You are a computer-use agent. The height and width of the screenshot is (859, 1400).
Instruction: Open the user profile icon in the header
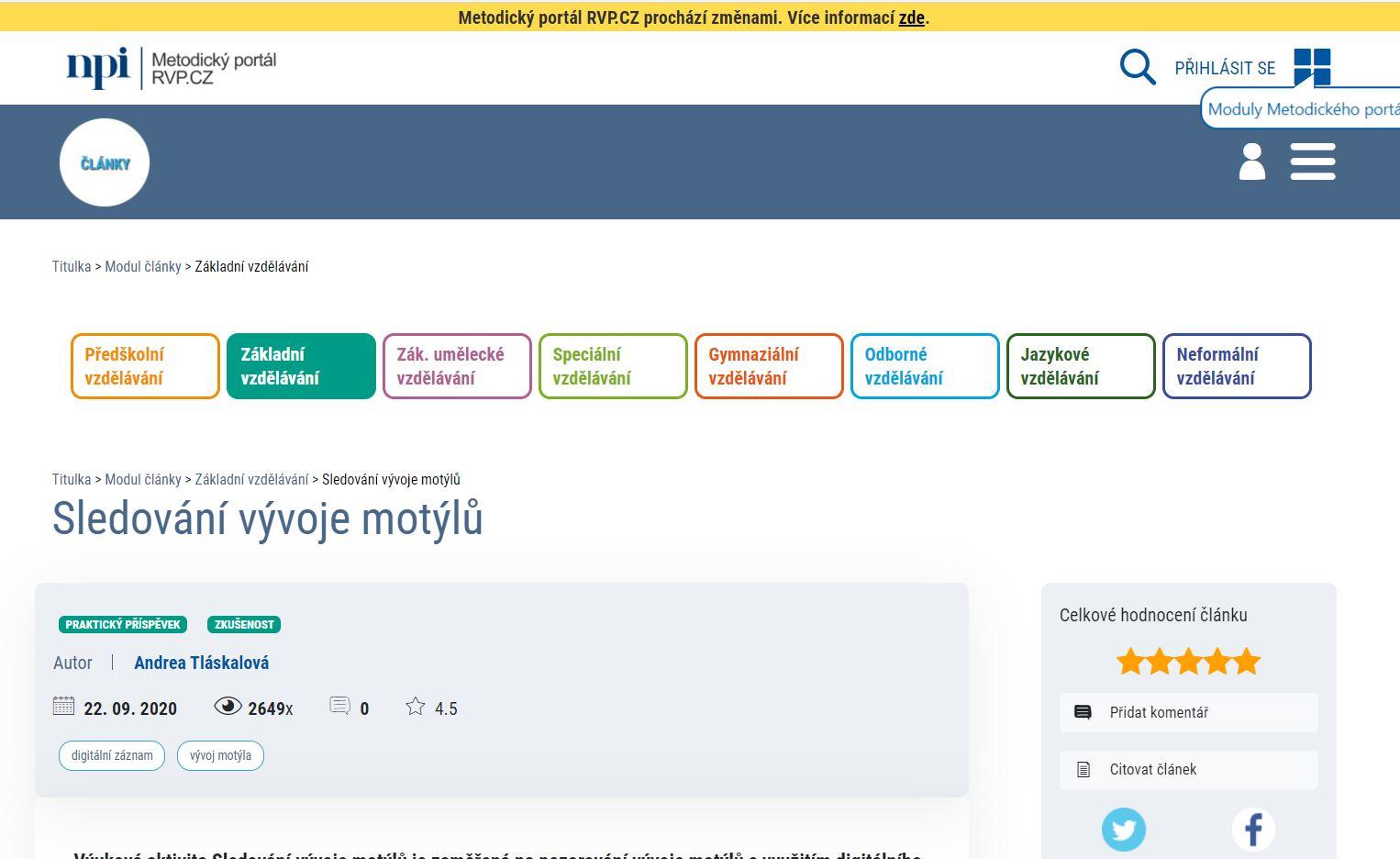(x=1251, y=162)
